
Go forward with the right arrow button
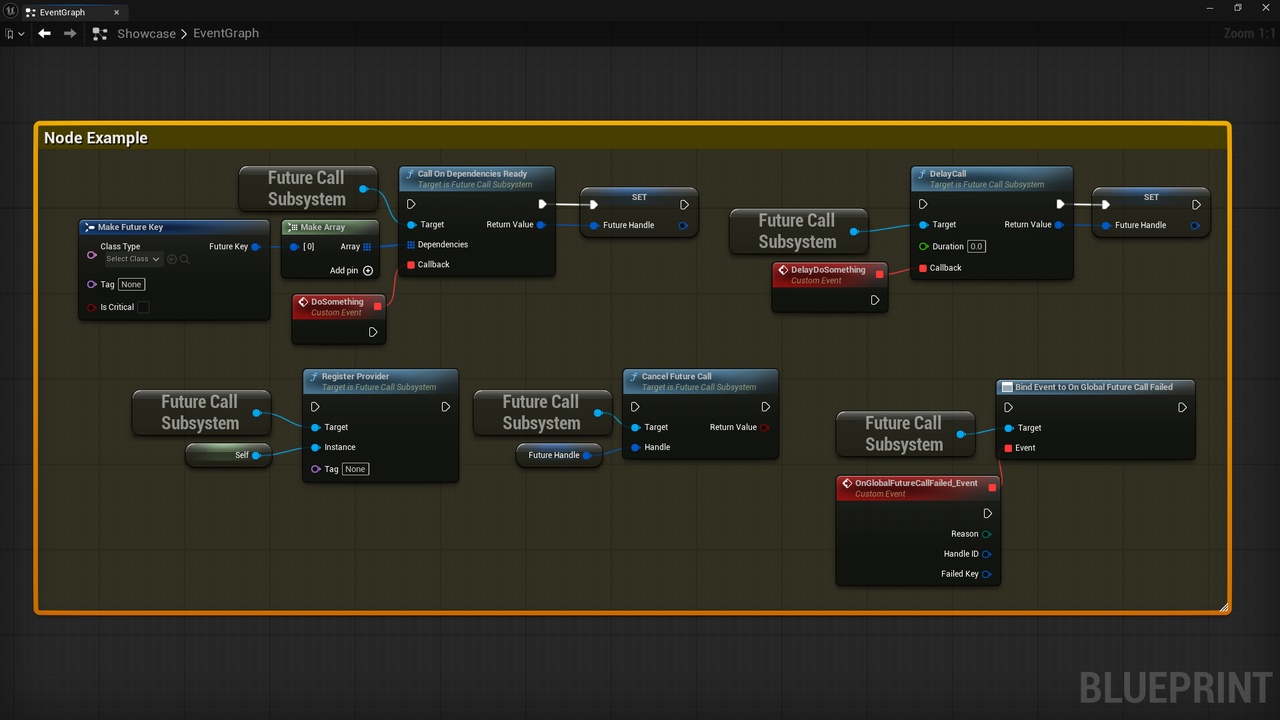coord(70,33)
